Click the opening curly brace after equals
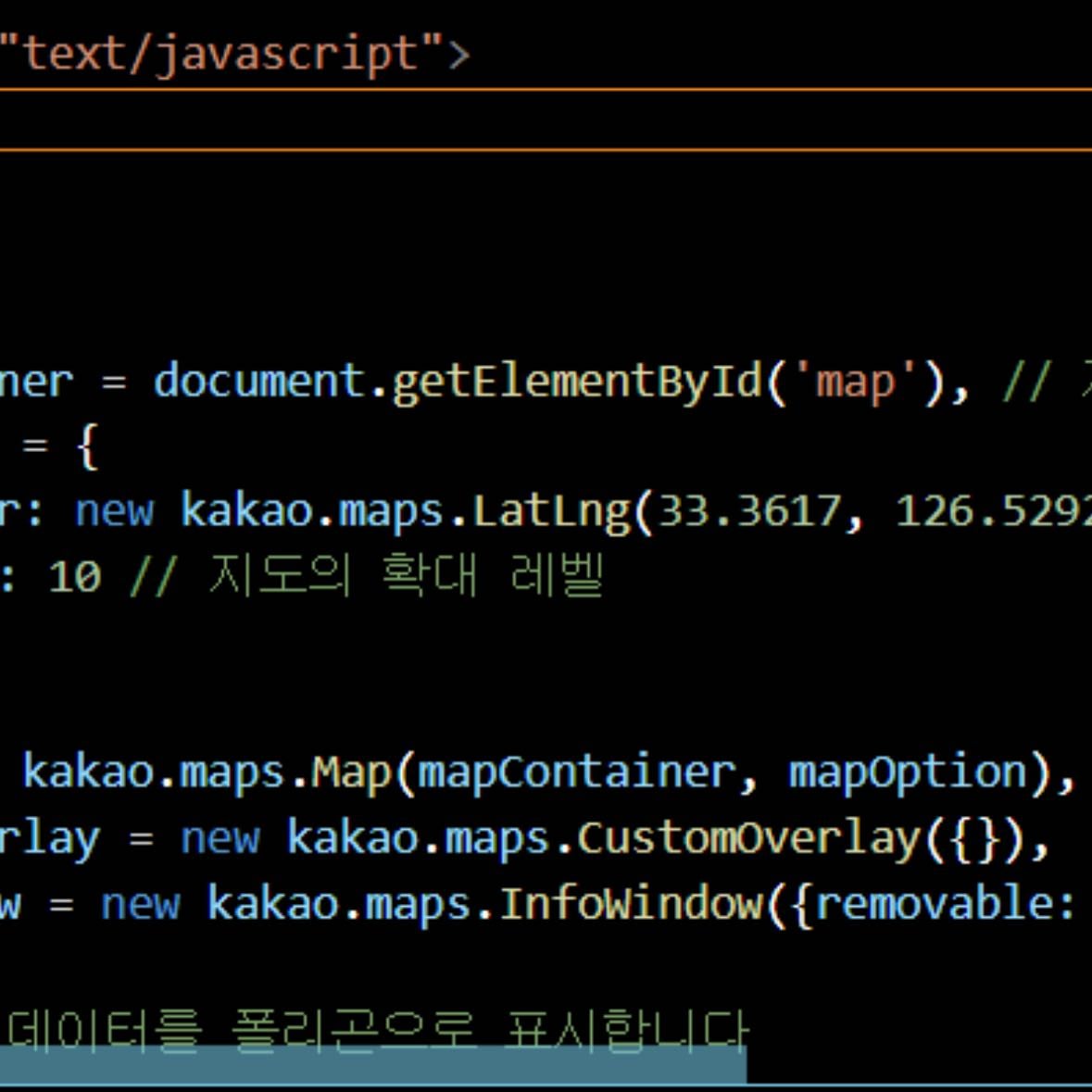1092x1092 pixels. [x=87, y=447]
